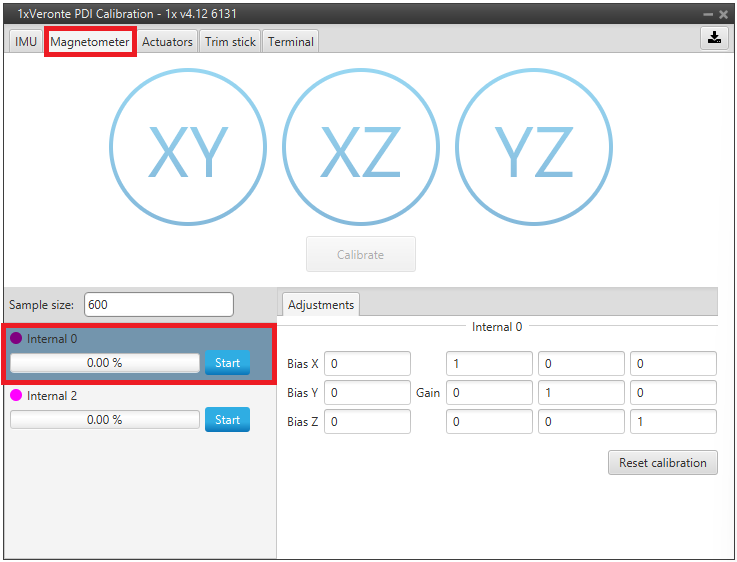737x562 pixels.
Task: Go to the Terminal tab
Action: pyautogui.click(x=291, y=42)
